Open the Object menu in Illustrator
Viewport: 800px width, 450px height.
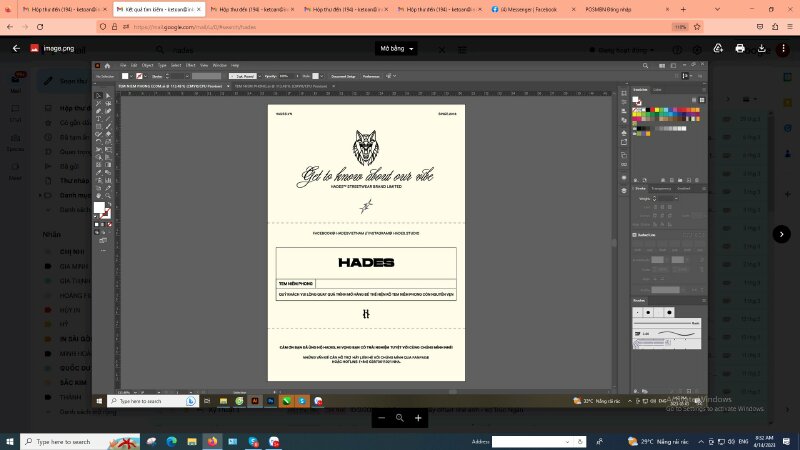click(x=147, y=65)
